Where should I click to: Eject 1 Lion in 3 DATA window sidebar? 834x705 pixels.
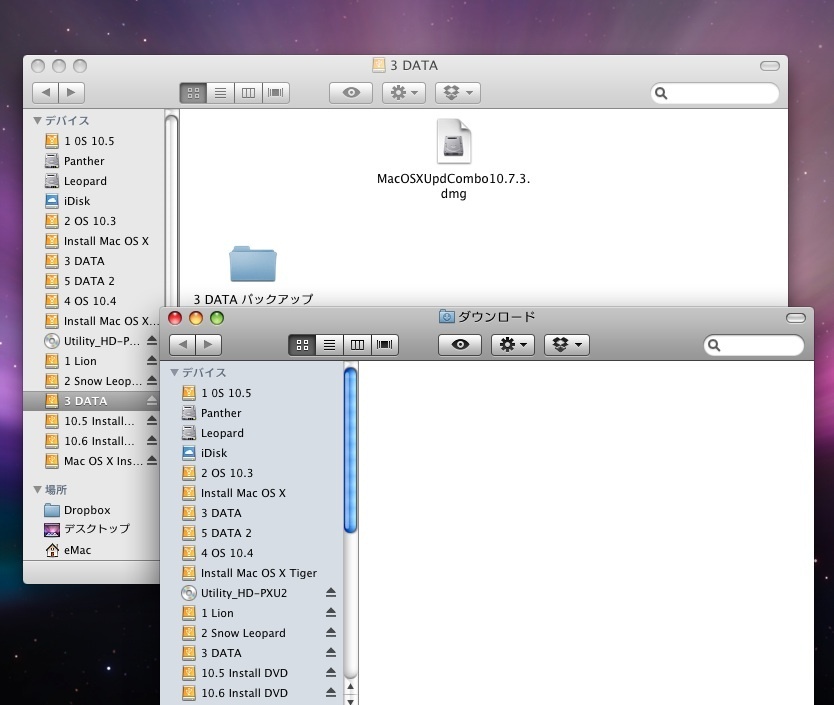(x=152, y=361)
